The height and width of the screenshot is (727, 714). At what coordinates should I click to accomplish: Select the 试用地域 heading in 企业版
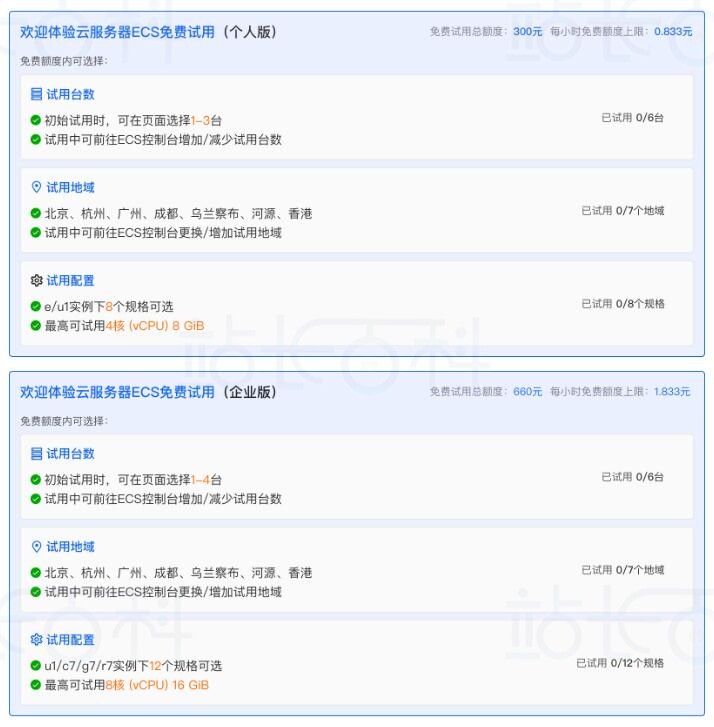click(70, 547)
